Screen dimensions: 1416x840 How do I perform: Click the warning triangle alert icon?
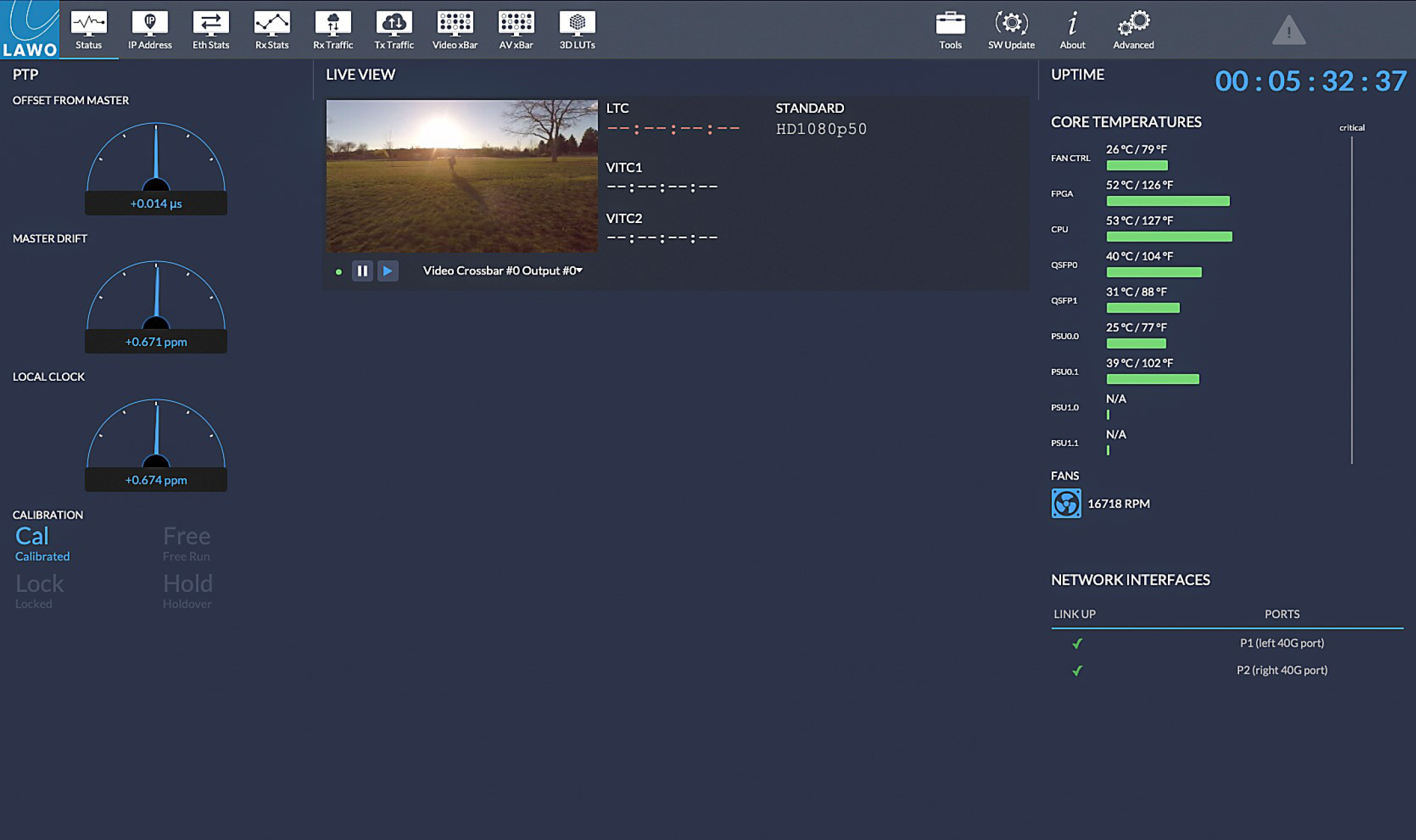[x=1289, y=31]
